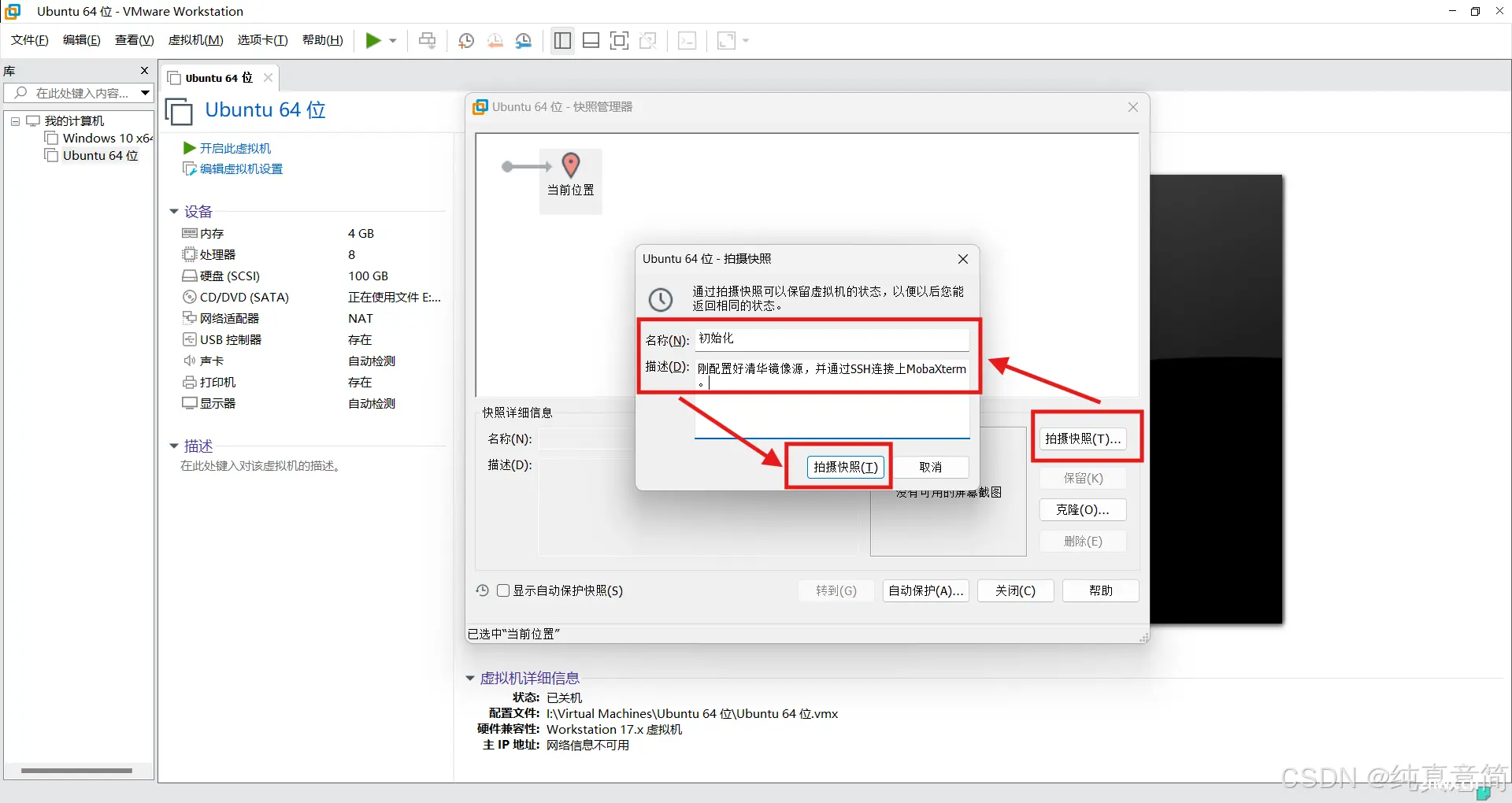Image resolution: width=1512 pixels, height=803 pixels.
Task: Toggle the thumbnail bar view icon
Action: tap(591, 41)
